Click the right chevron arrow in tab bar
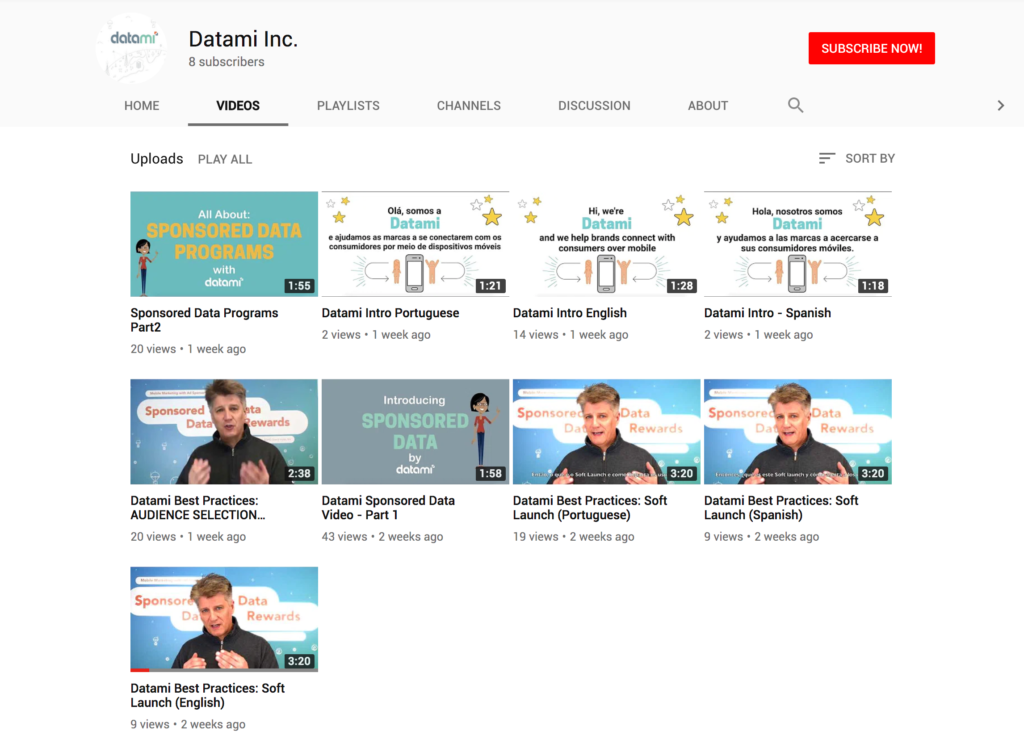 [x=1000, y=105]
